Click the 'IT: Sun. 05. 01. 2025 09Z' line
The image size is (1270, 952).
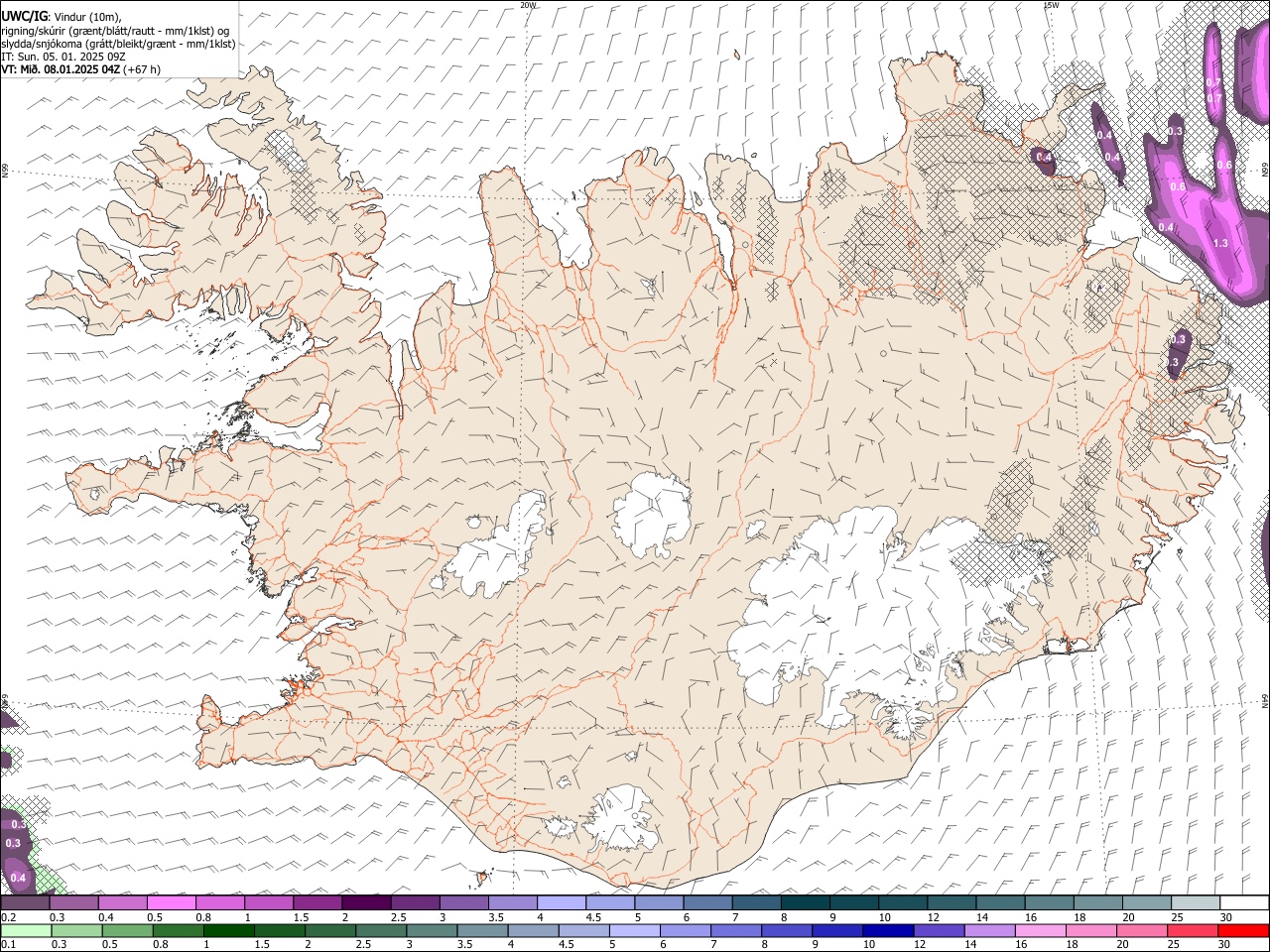[63, 57]
